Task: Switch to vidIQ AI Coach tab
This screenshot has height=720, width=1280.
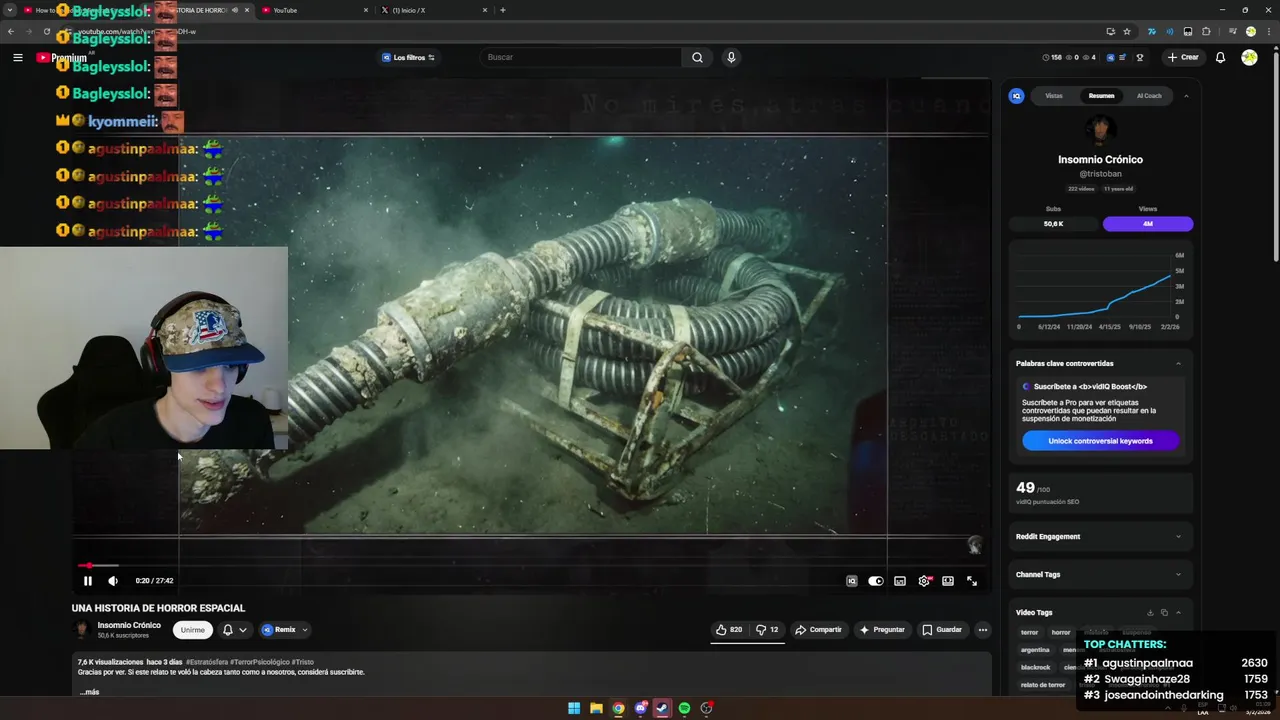Action: pos(1149,96)
